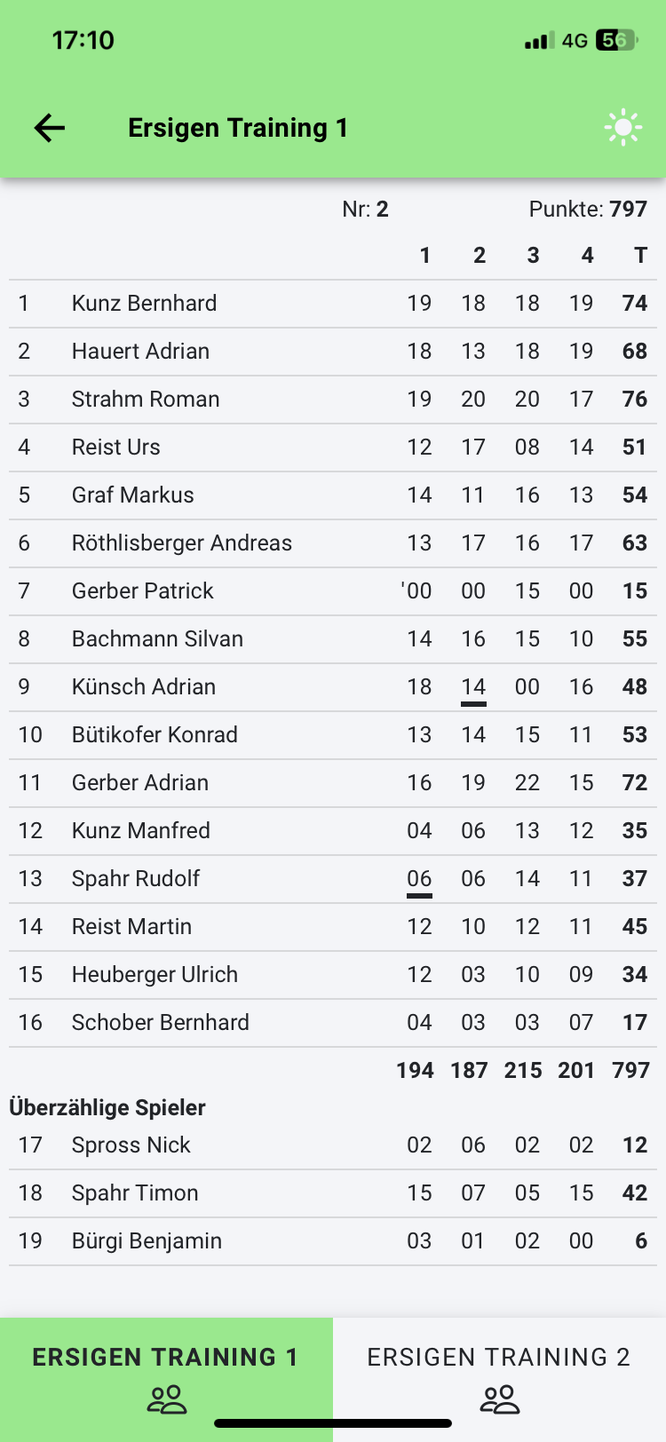Tap Gerber Adrian's total score 72

(x=634, y=783)
